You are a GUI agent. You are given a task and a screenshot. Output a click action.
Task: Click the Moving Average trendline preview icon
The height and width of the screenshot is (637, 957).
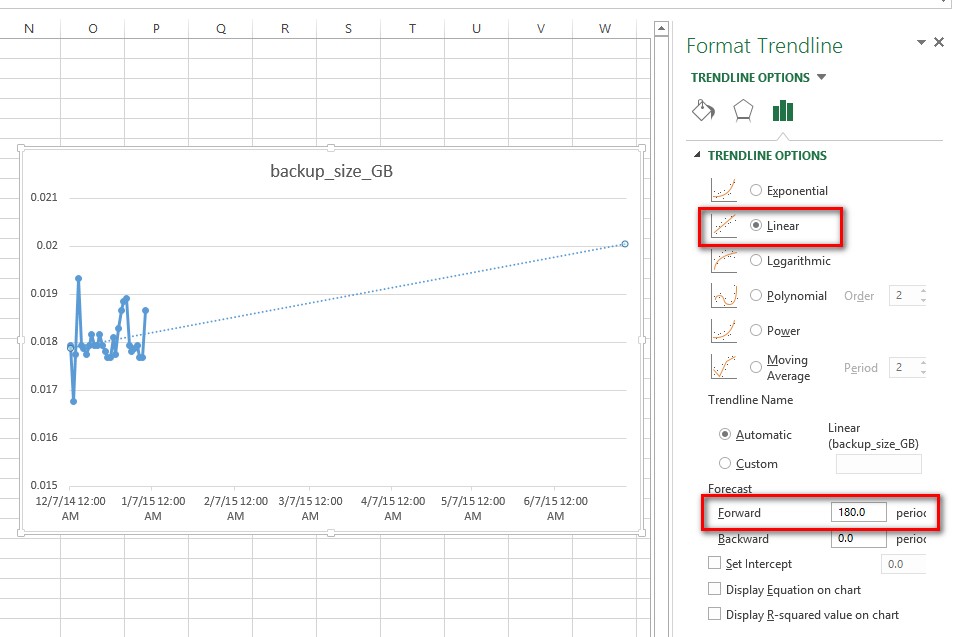[x=724, y=367]
